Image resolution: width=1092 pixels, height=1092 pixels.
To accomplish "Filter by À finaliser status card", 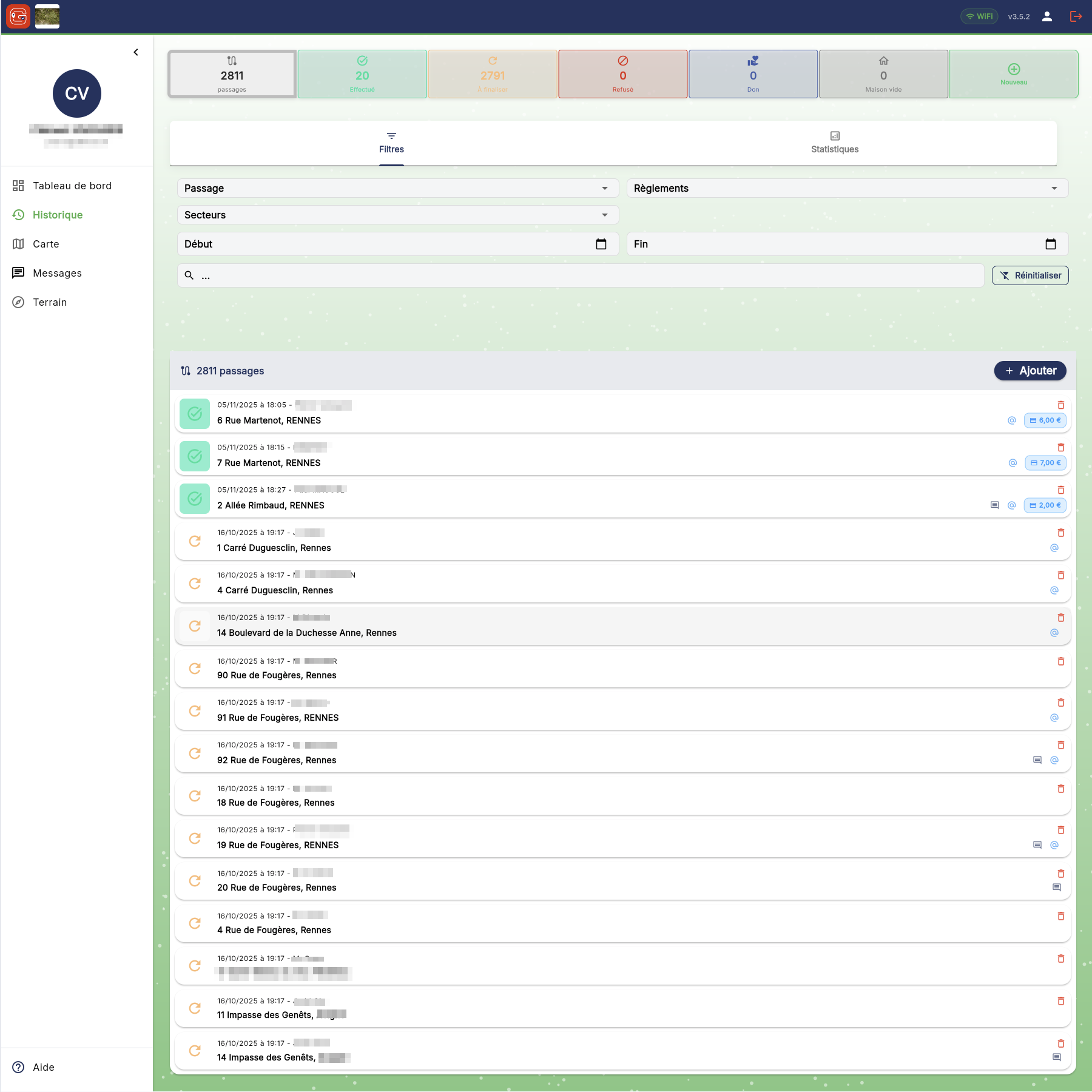I will tap(493, 74).
